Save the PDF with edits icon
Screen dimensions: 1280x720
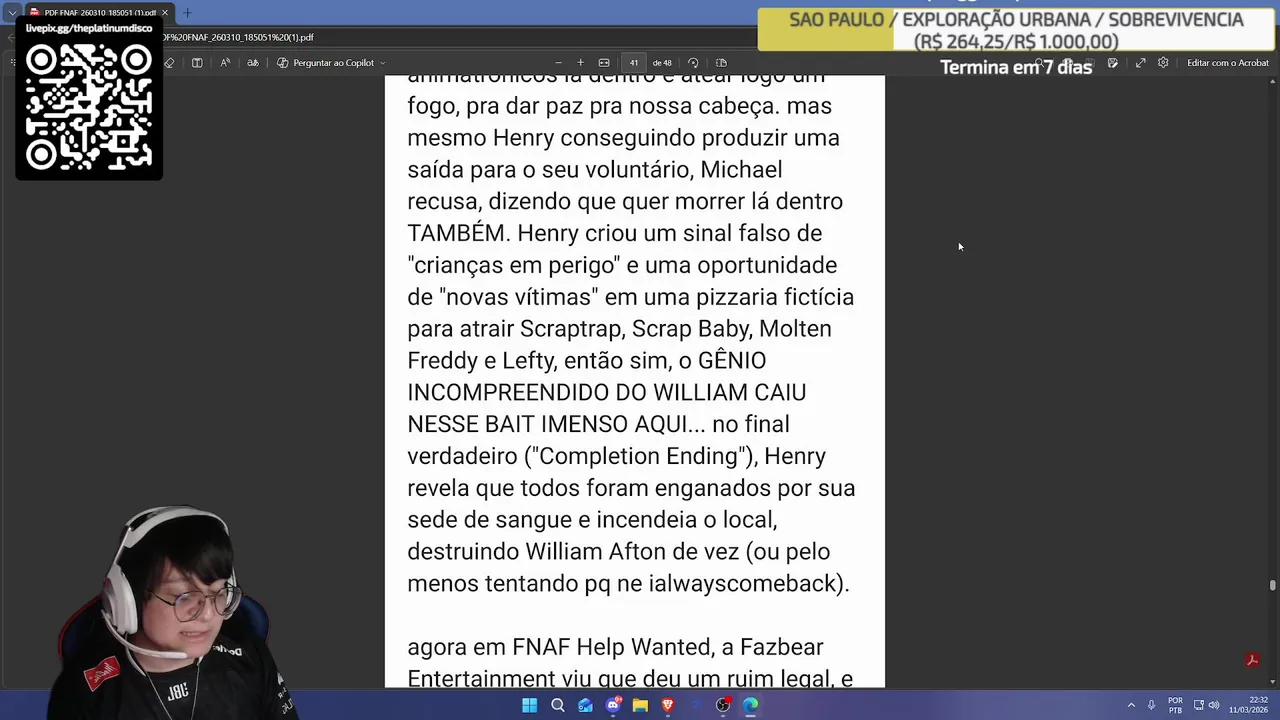1113,63
